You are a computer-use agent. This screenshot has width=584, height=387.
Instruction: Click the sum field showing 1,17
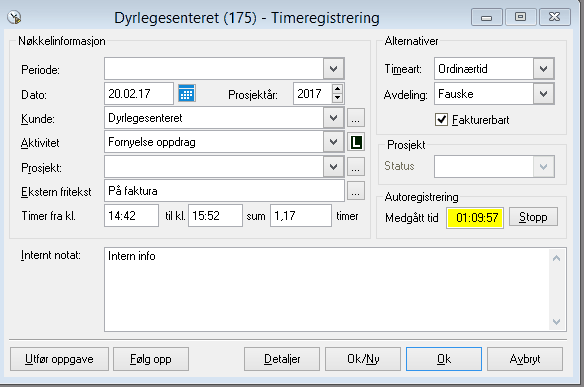301,215
